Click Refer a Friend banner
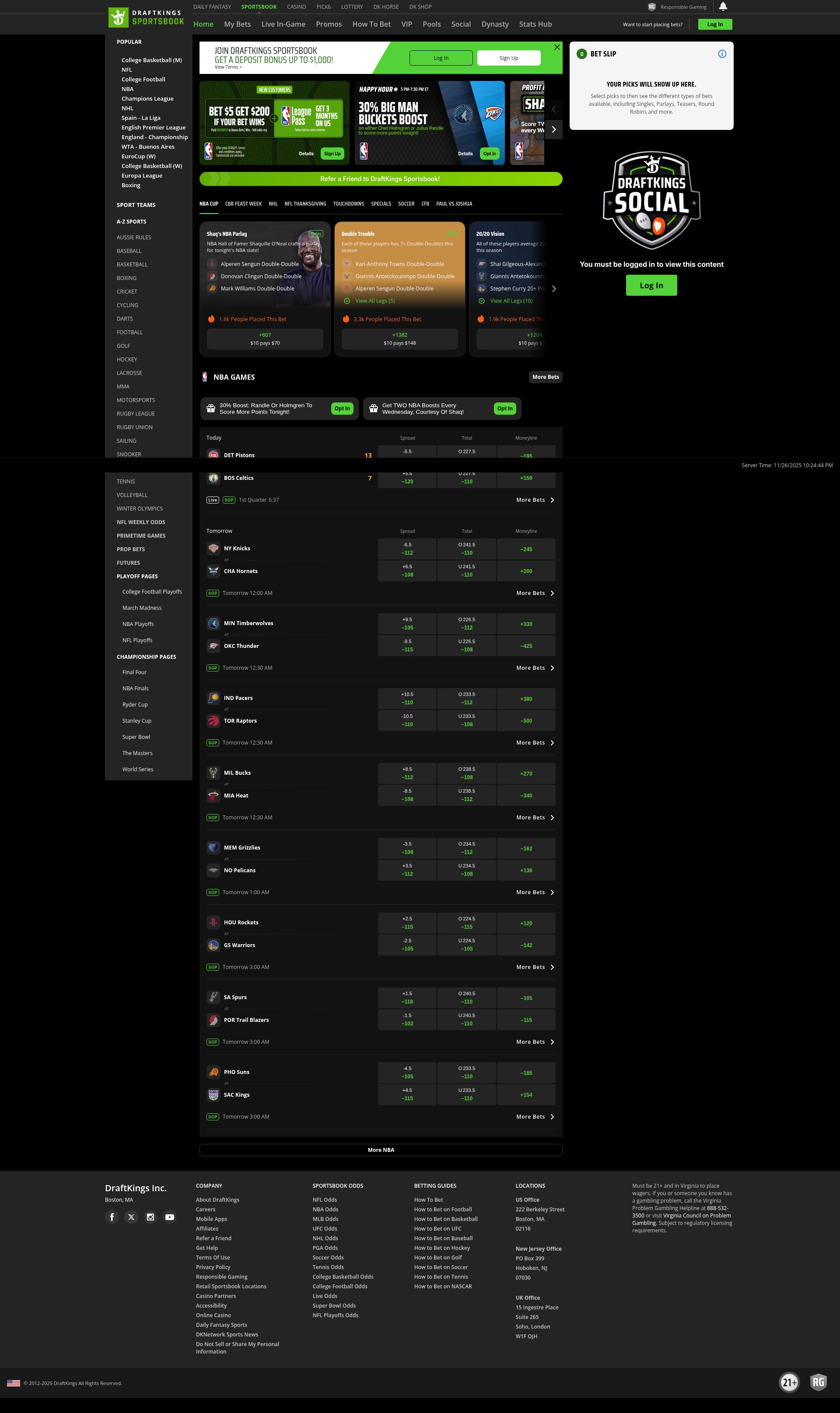The height and width of the screenshot is (1413, 840). click(380, 179)
